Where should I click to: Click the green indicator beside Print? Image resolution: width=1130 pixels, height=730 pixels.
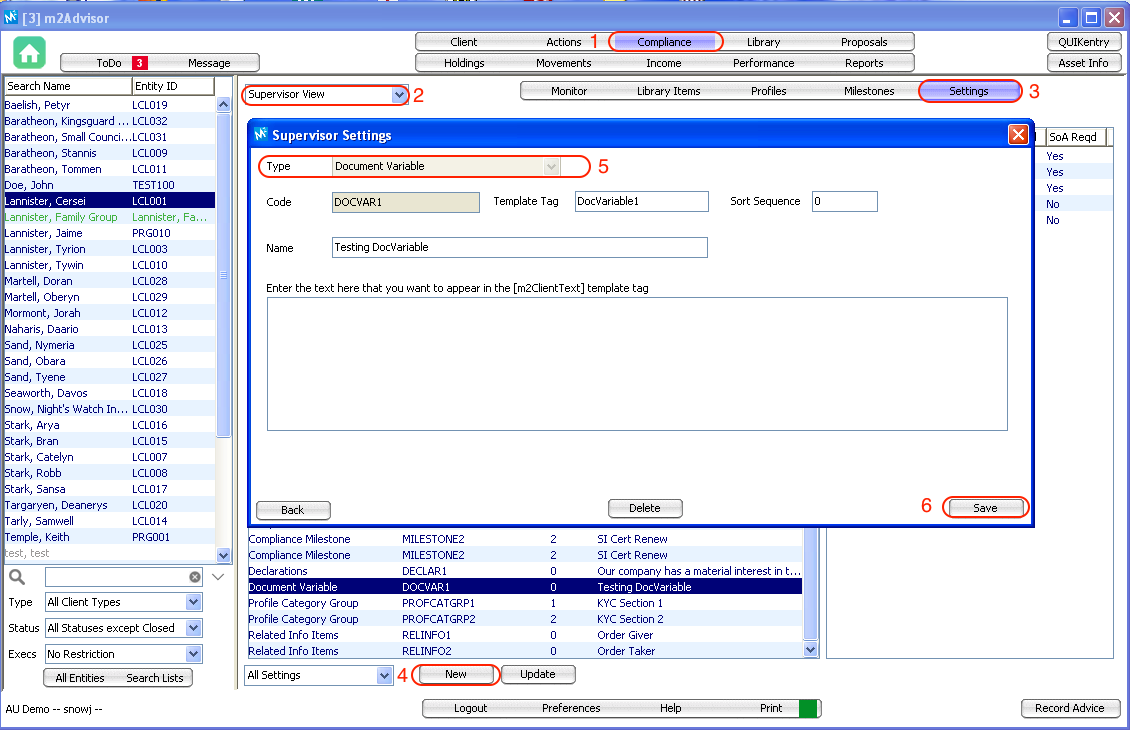809,708
